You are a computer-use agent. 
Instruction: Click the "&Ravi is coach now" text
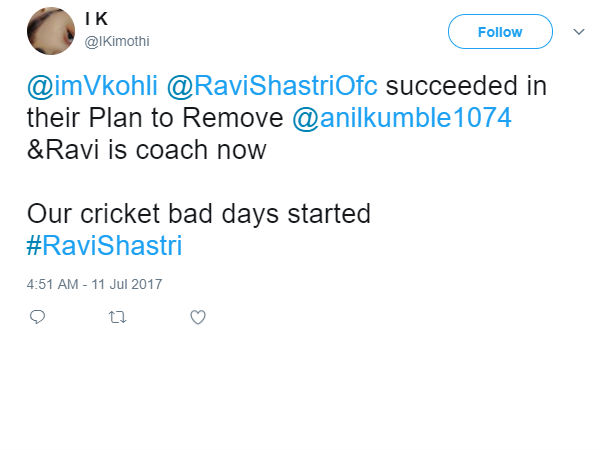[x=146, y=150]
